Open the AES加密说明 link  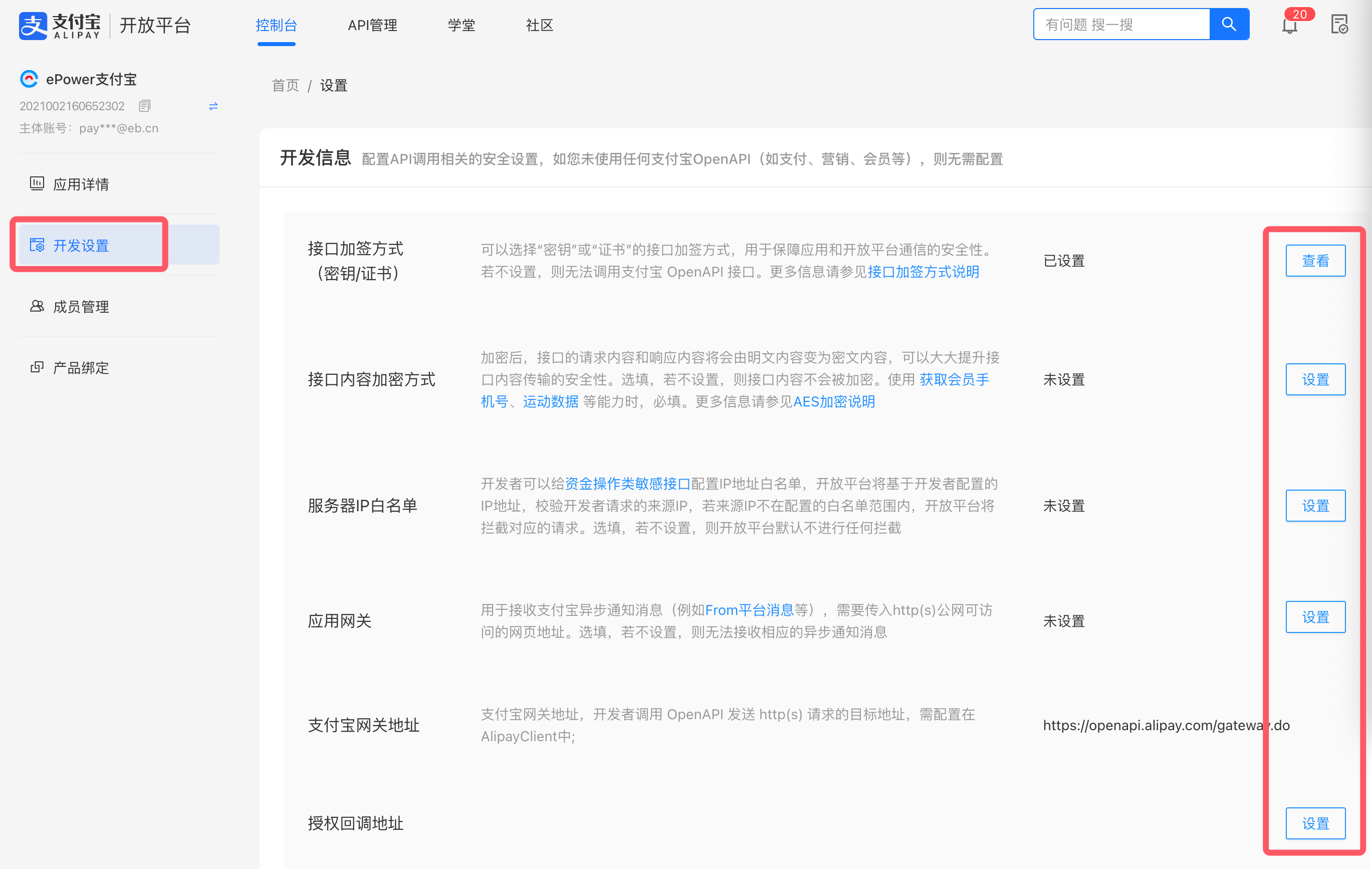pyautogui.click(x=833, y=402)
